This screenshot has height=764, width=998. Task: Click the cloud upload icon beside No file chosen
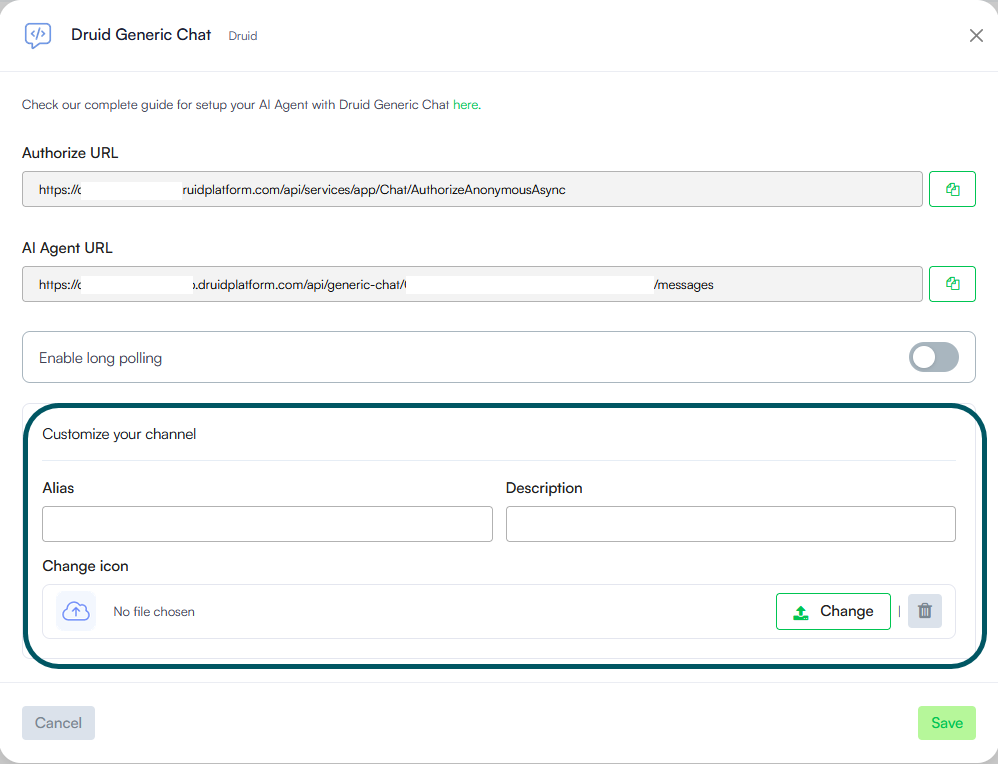click(76, 611)
